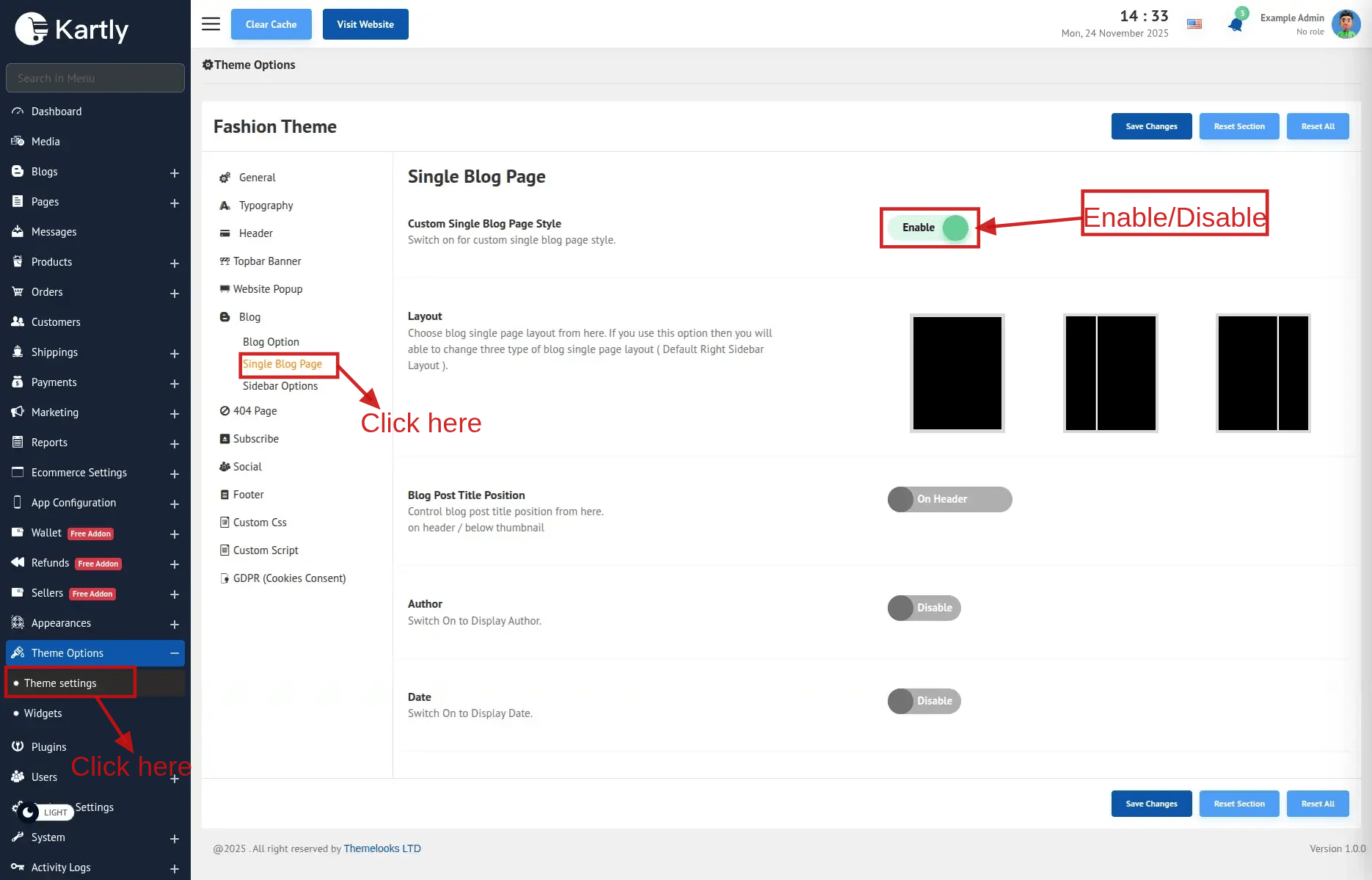Open the Example Admin profile avatar
Screen dimensions: 1372x880
1346,24
